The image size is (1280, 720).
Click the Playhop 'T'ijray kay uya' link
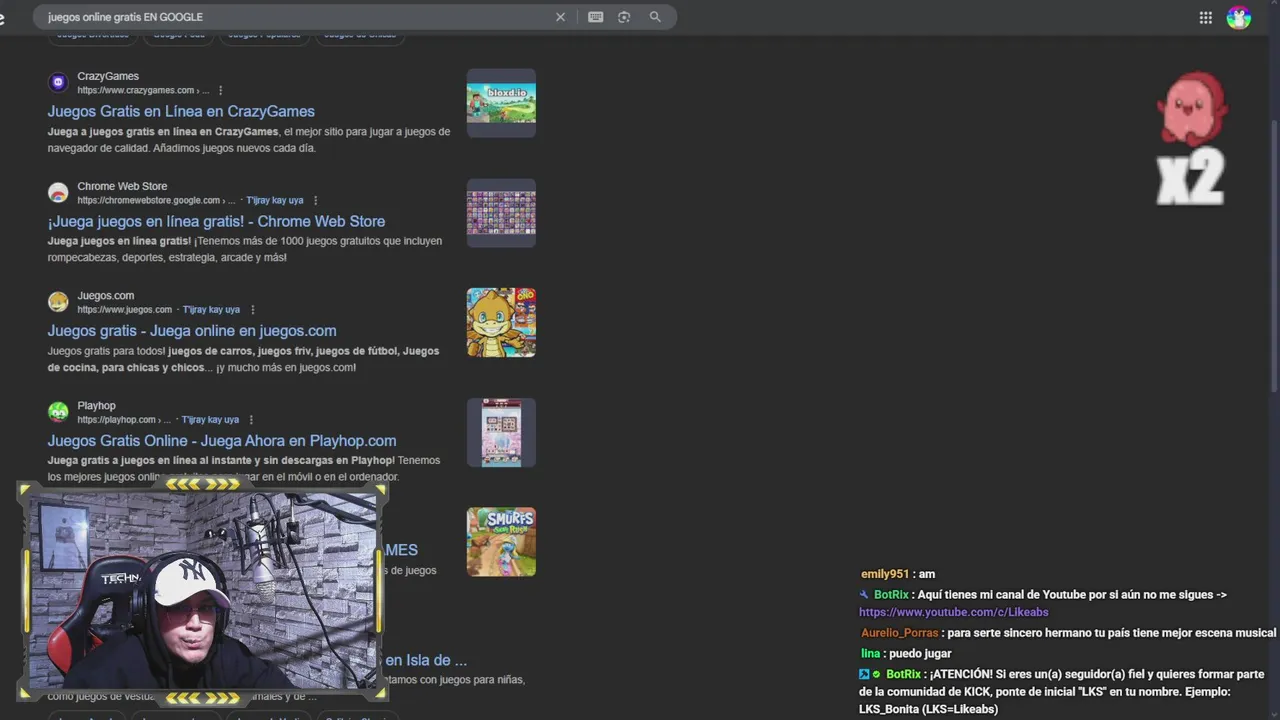point(210,420)
